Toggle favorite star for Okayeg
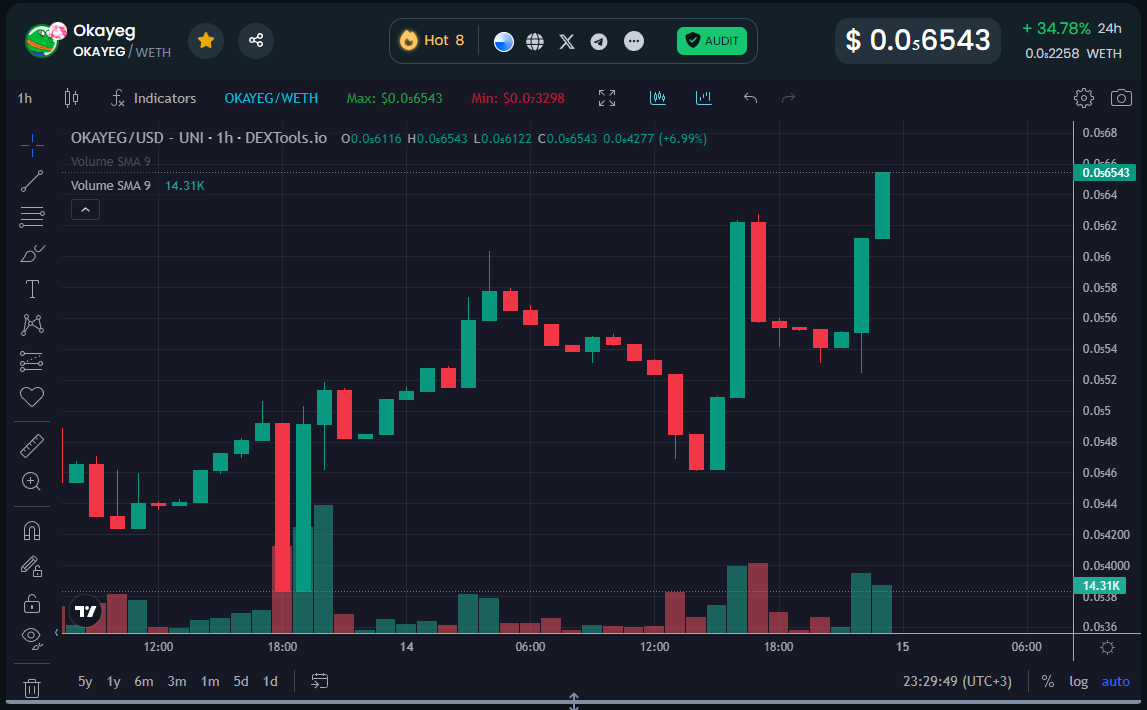This screenshot has width=1147, height=710. [206, 40]
